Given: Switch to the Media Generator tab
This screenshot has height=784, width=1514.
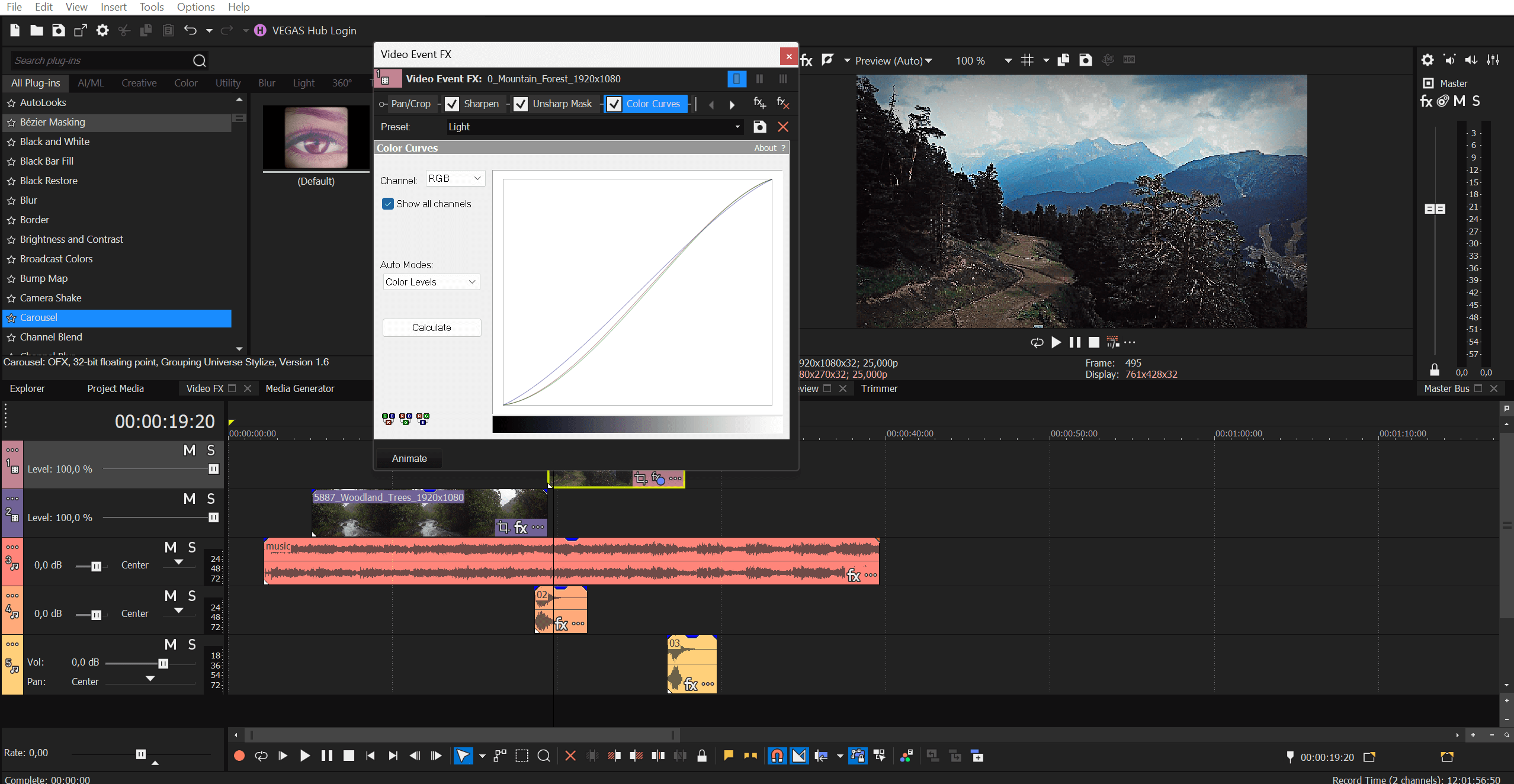Looking at the screenshot, I should click(300, 388).
